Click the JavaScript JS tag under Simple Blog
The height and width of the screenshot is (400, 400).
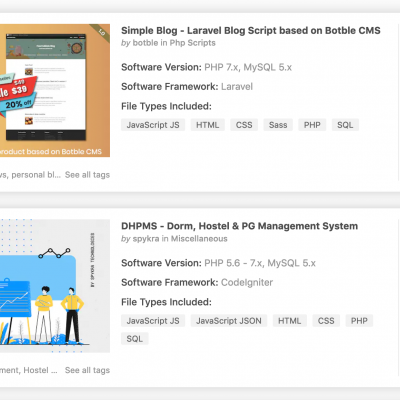tap(153, 125)
